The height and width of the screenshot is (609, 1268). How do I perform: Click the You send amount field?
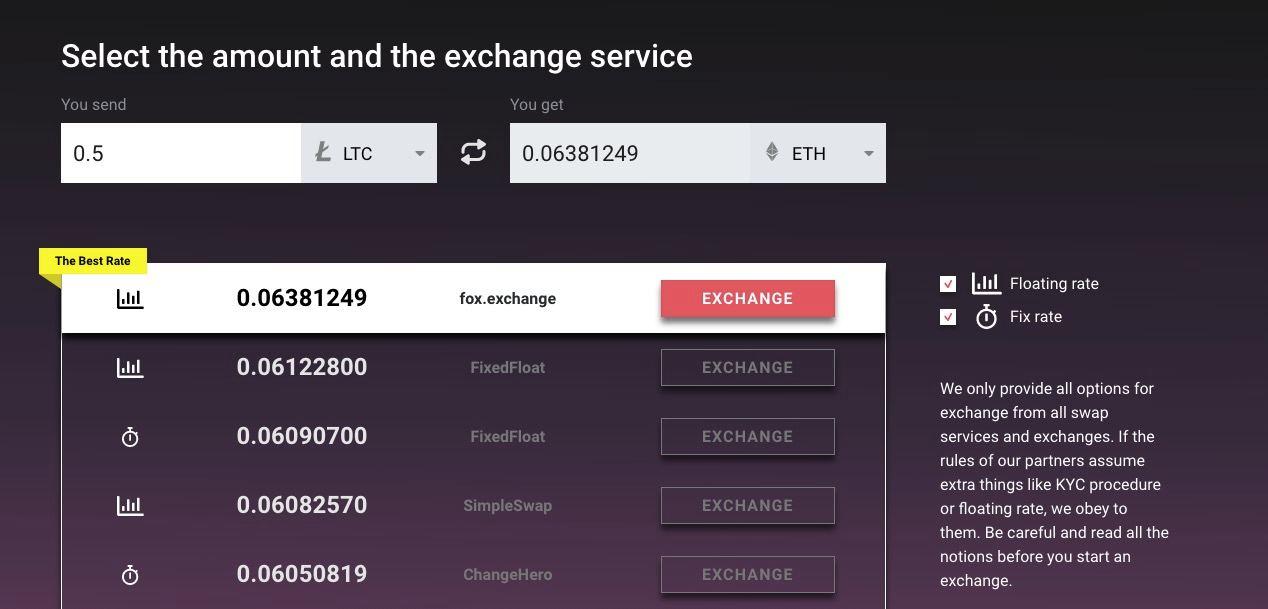(180, 153)
